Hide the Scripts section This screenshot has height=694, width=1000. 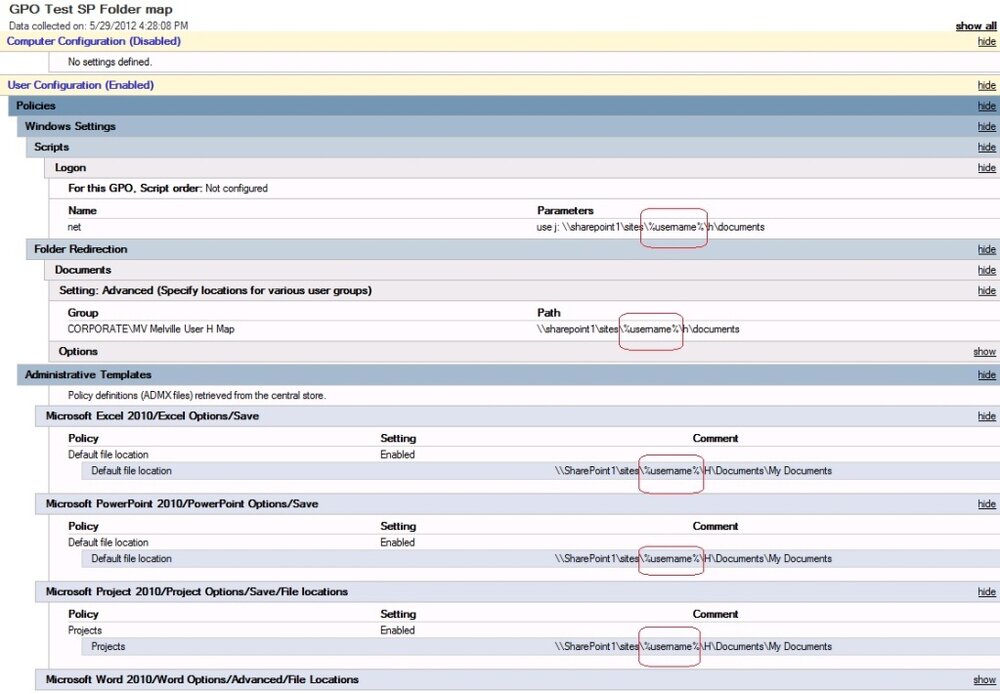[x=987, y=147]
